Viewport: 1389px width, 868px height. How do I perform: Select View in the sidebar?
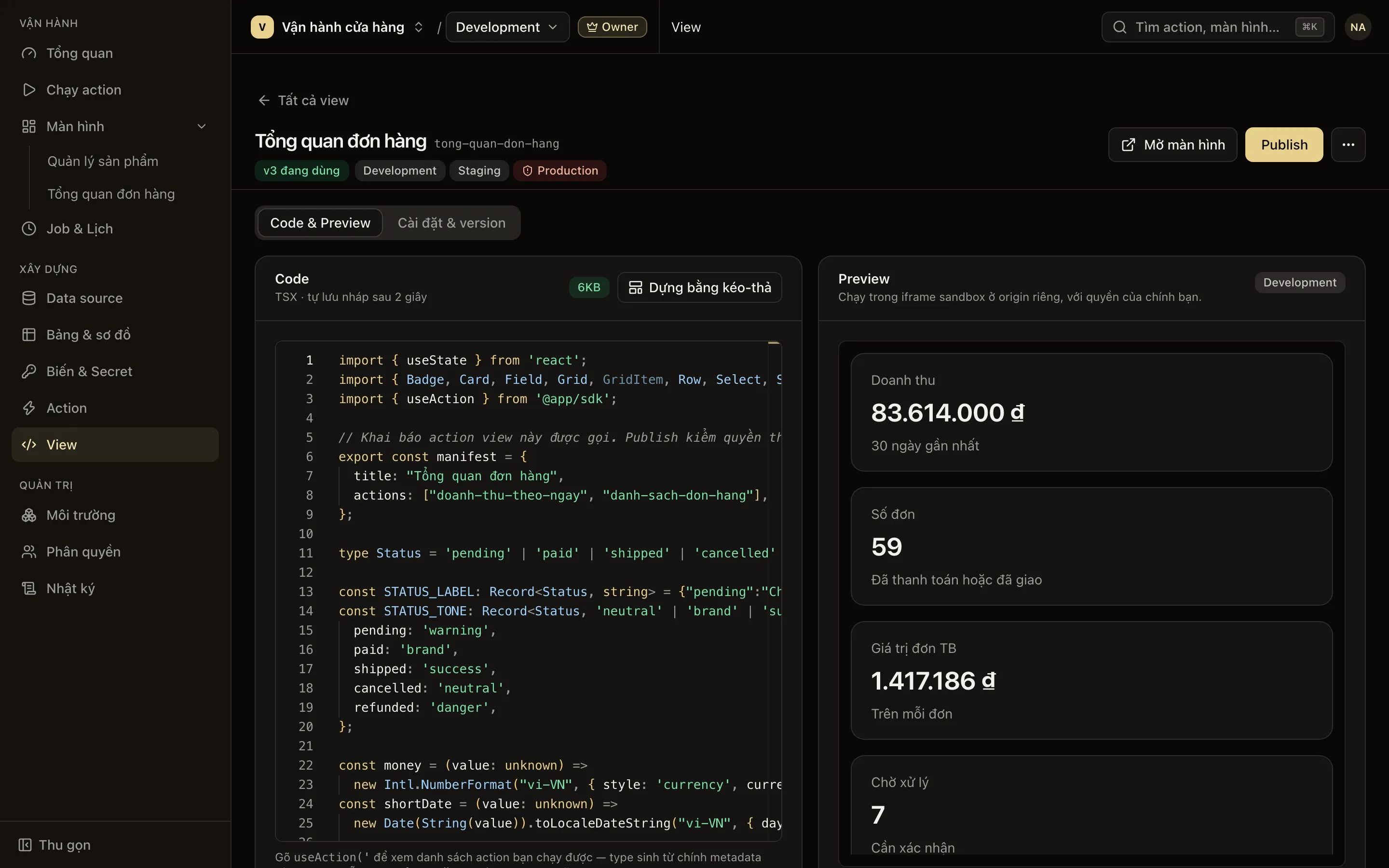(115, 445)
